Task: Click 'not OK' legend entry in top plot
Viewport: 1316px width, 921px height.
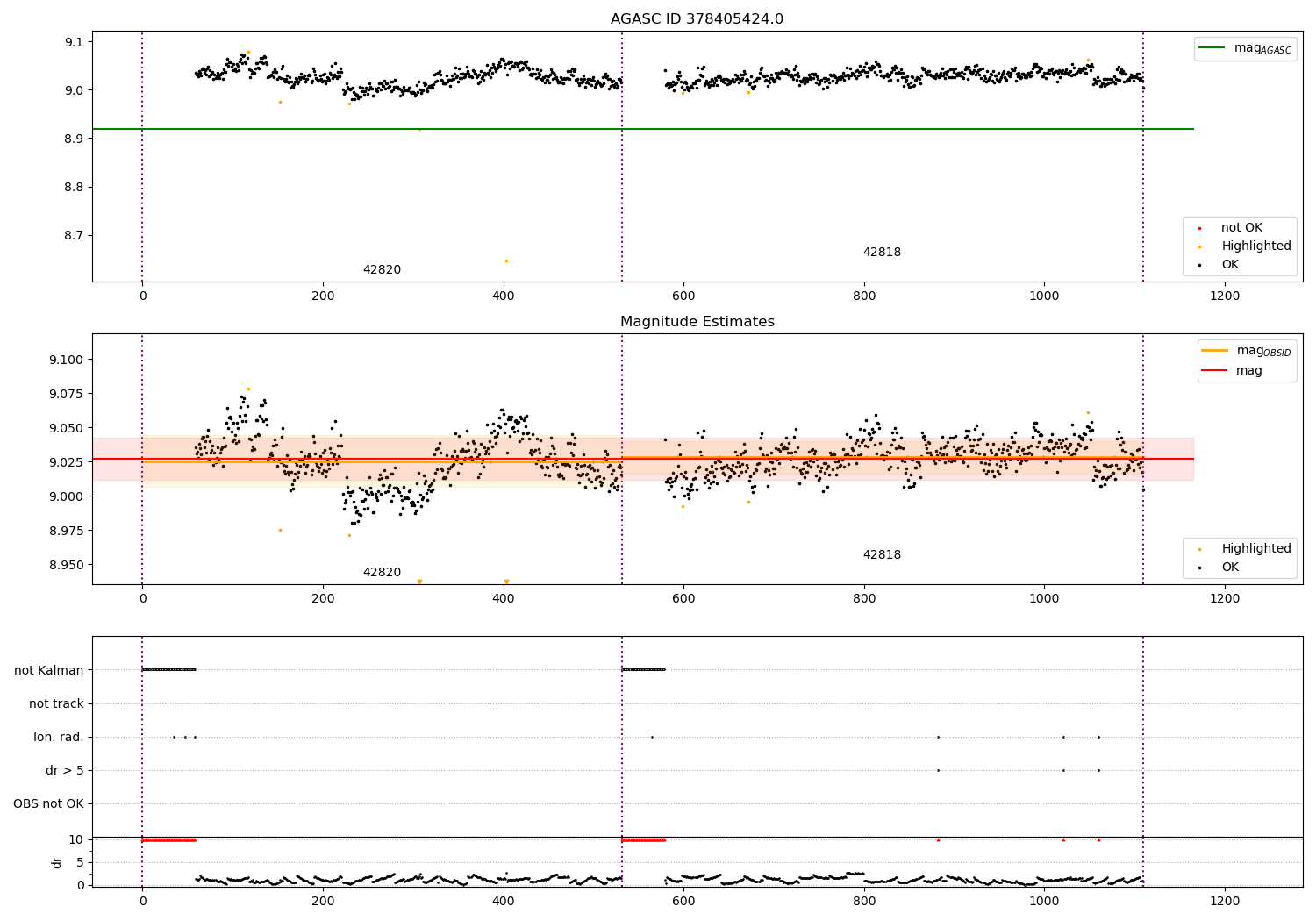Action: tap(1241, 228)
